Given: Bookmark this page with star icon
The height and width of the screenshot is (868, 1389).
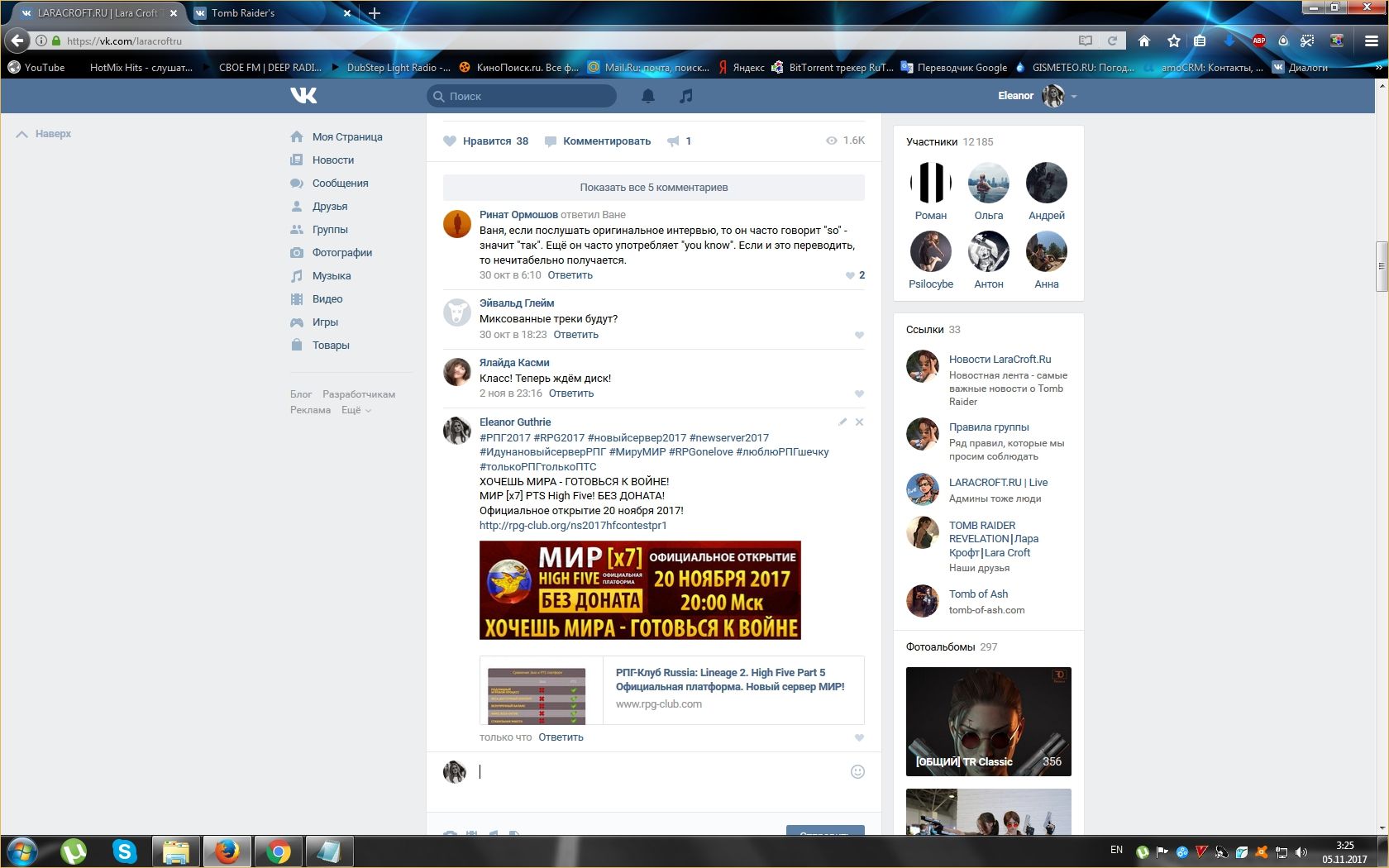Looking at the screenshot, I should point(1173,41).
